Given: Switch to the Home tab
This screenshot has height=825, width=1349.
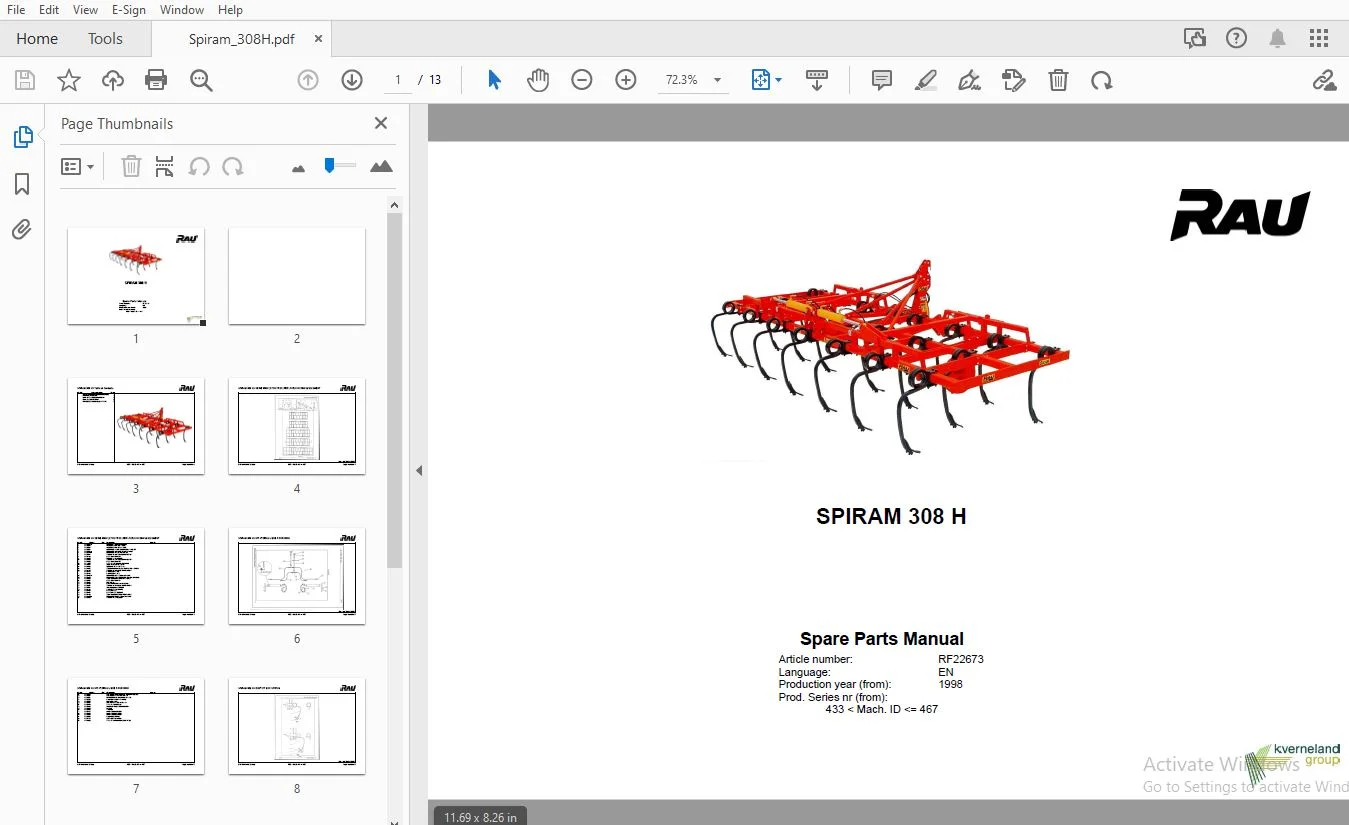Looking at the screenshot, I should (37, 38).
